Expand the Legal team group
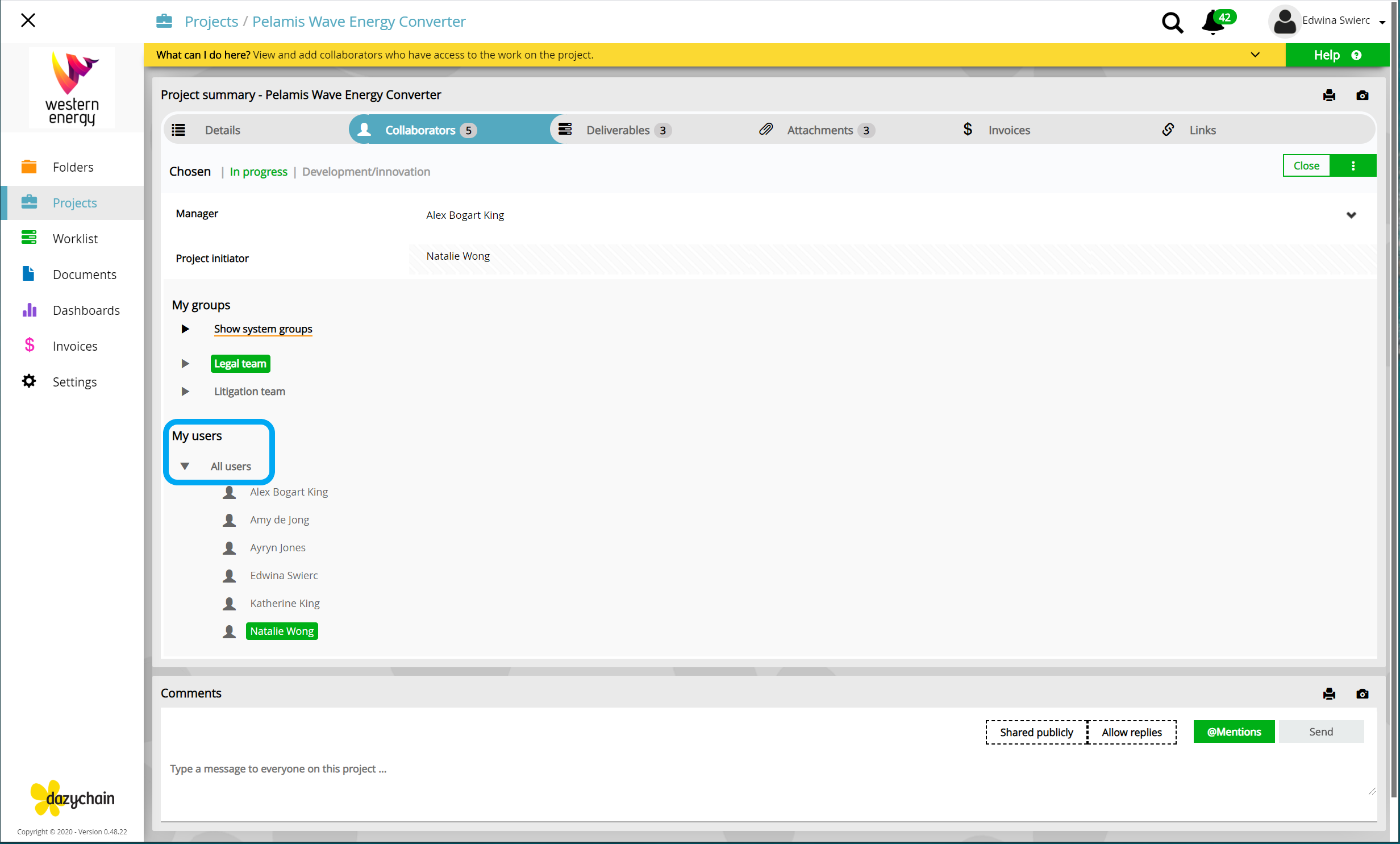Screen dimensions: 1400x844 coord(185,364)
